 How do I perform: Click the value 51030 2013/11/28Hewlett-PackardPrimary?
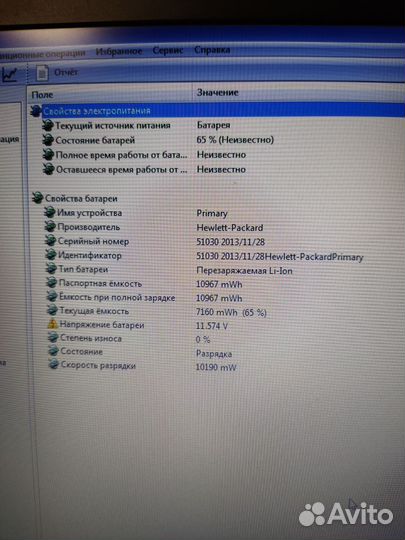coord(280,257)
